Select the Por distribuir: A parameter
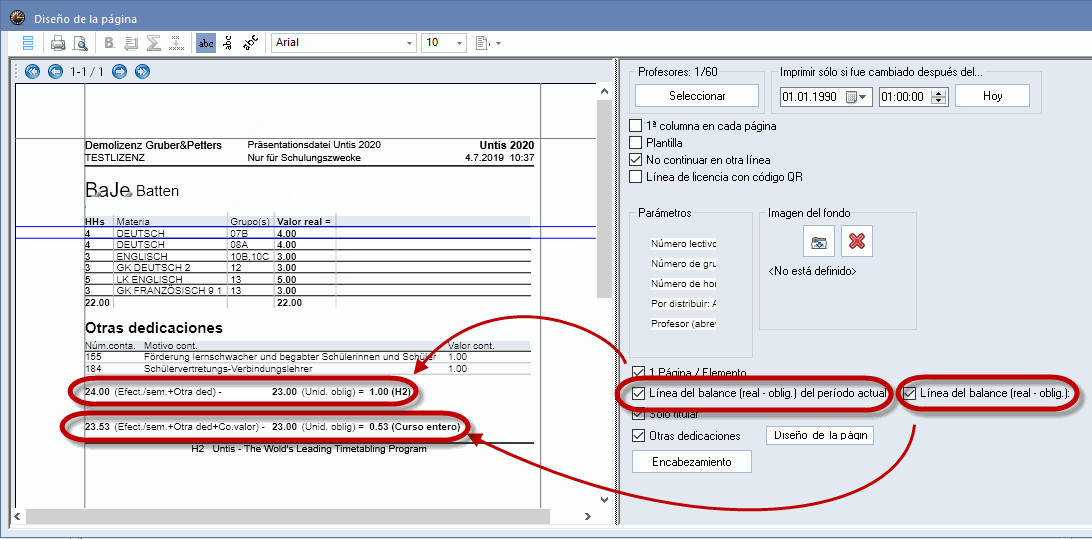The height and width of the screenshot is (539, 1092). pyautogui.click(x=684, y=304)
